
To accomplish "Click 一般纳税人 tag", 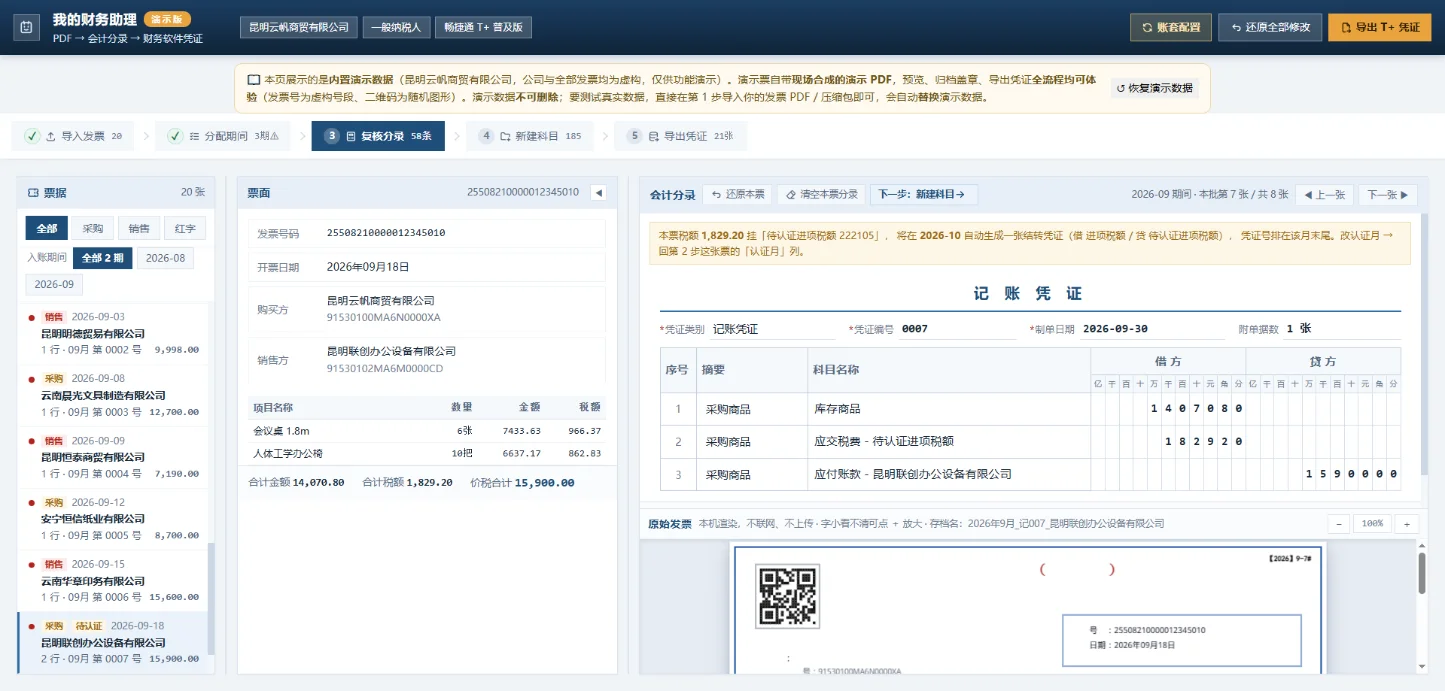I will click(396, 27).
